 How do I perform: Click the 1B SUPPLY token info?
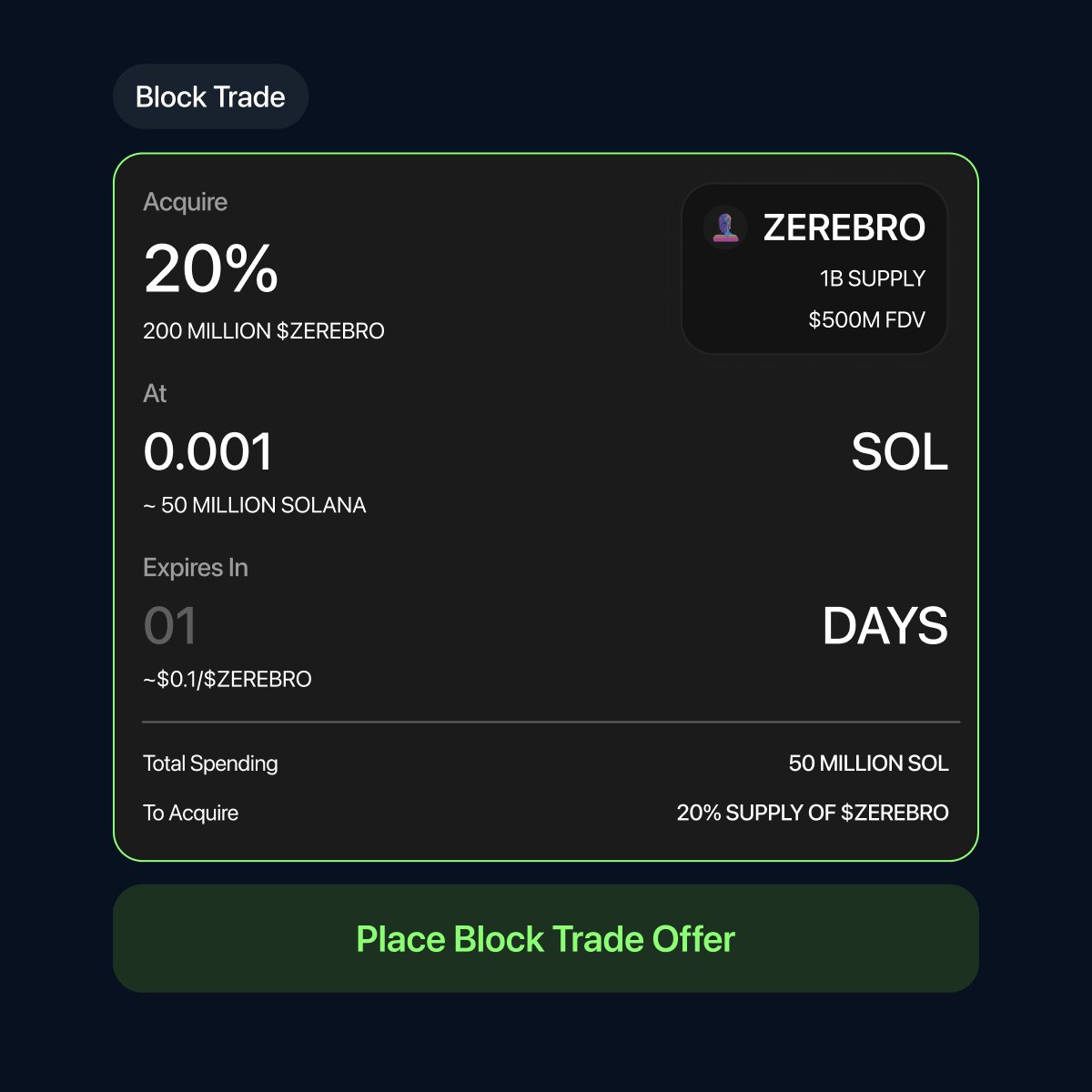tap(872, 278)
